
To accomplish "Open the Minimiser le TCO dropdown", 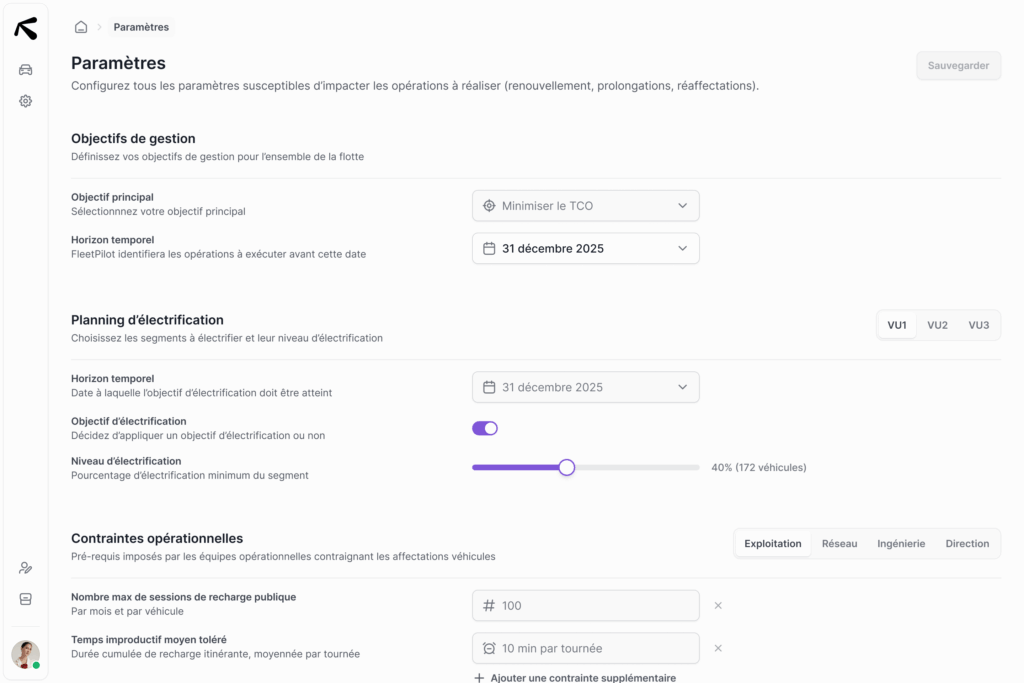I will (585, 206).
